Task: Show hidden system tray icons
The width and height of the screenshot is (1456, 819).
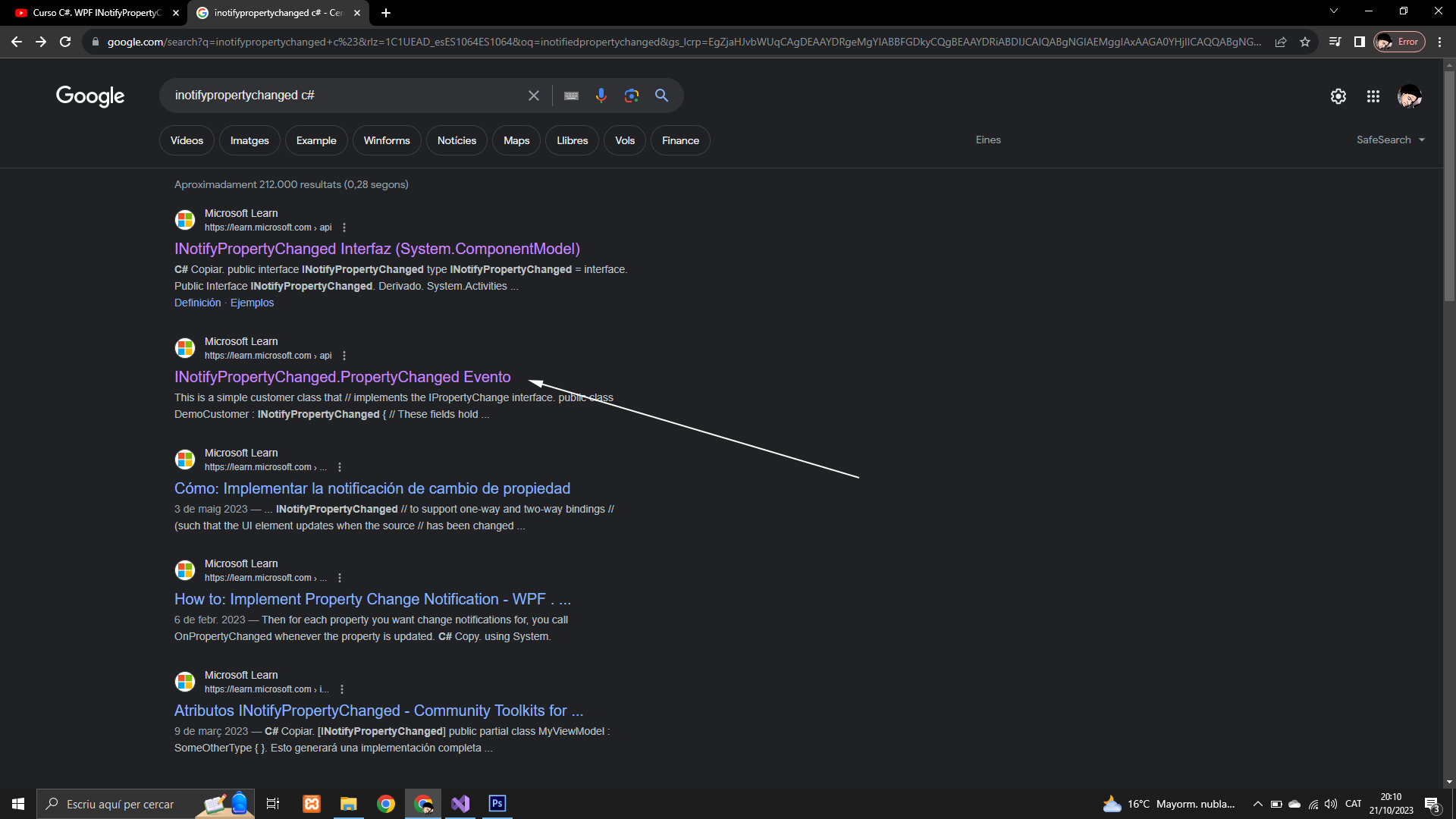Action: [1257, 804]
